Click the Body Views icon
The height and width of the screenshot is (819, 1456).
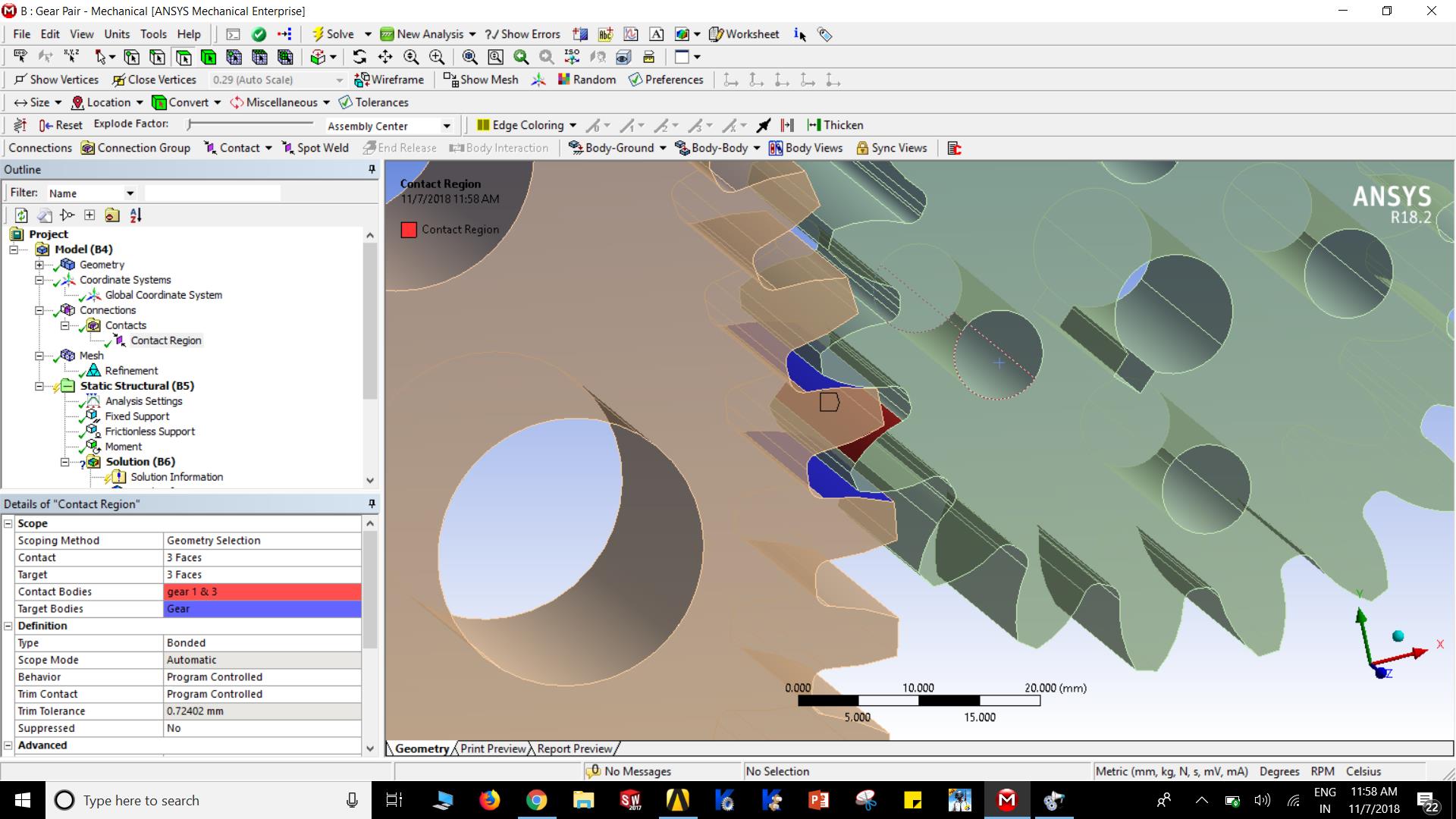[806, 148]
